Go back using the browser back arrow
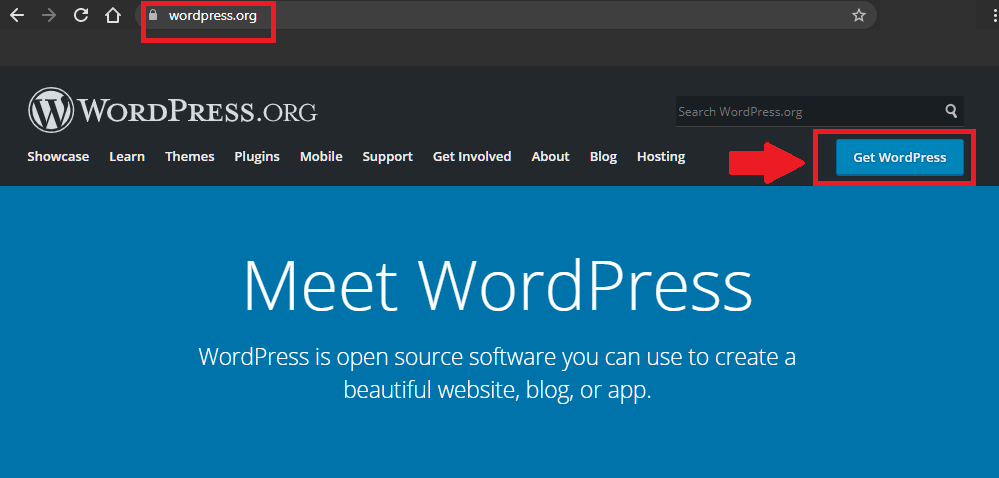999x478 pixels. [17, 15]
